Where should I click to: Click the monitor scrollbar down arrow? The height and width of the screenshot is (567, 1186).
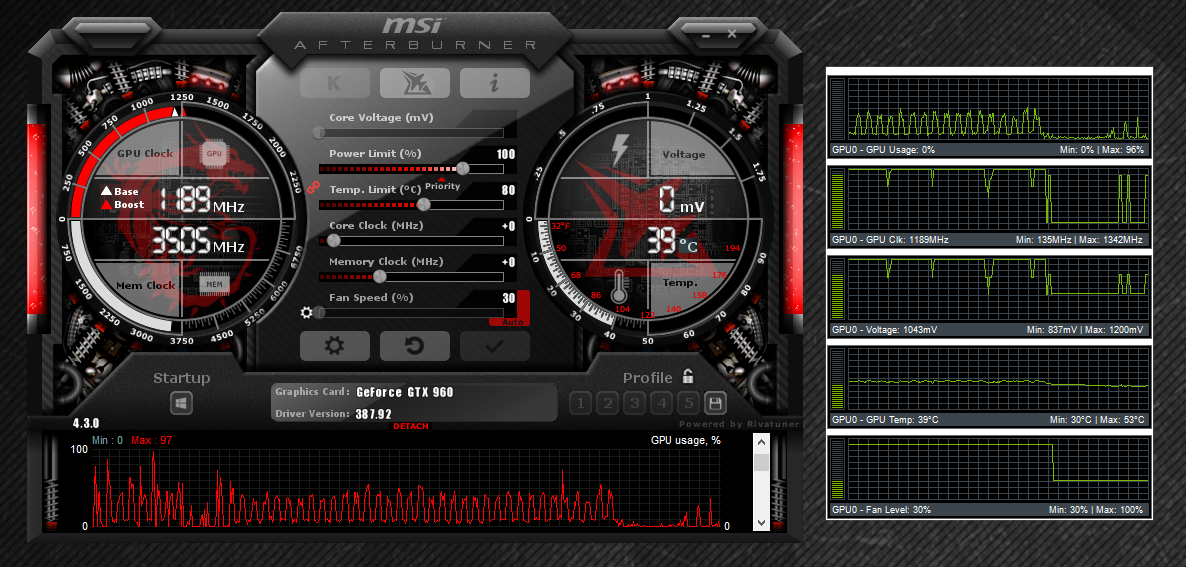click(761, 522)
